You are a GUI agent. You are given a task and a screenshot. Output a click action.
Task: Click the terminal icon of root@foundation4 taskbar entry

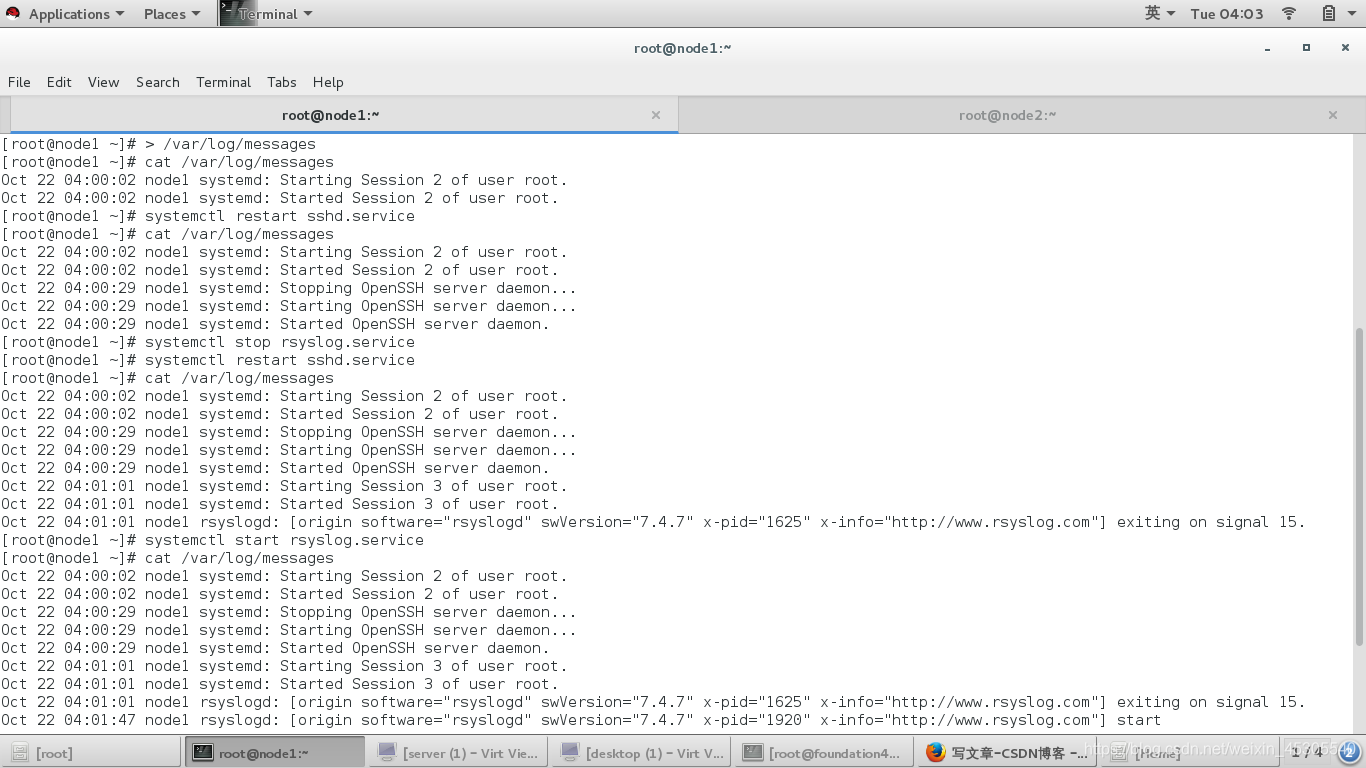pyautogui.click(x=753, y=752)
